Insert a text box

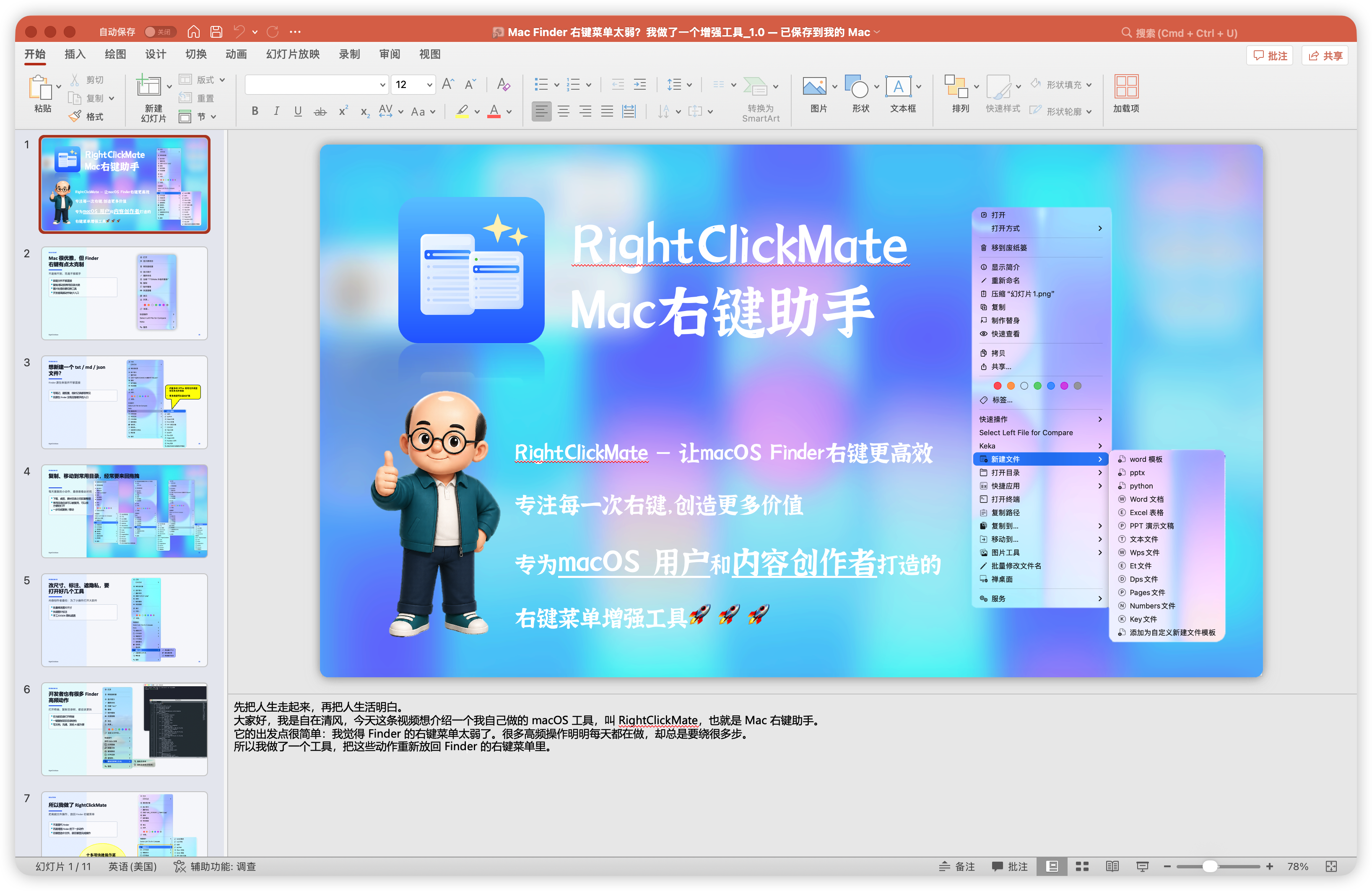coord(898,86)
